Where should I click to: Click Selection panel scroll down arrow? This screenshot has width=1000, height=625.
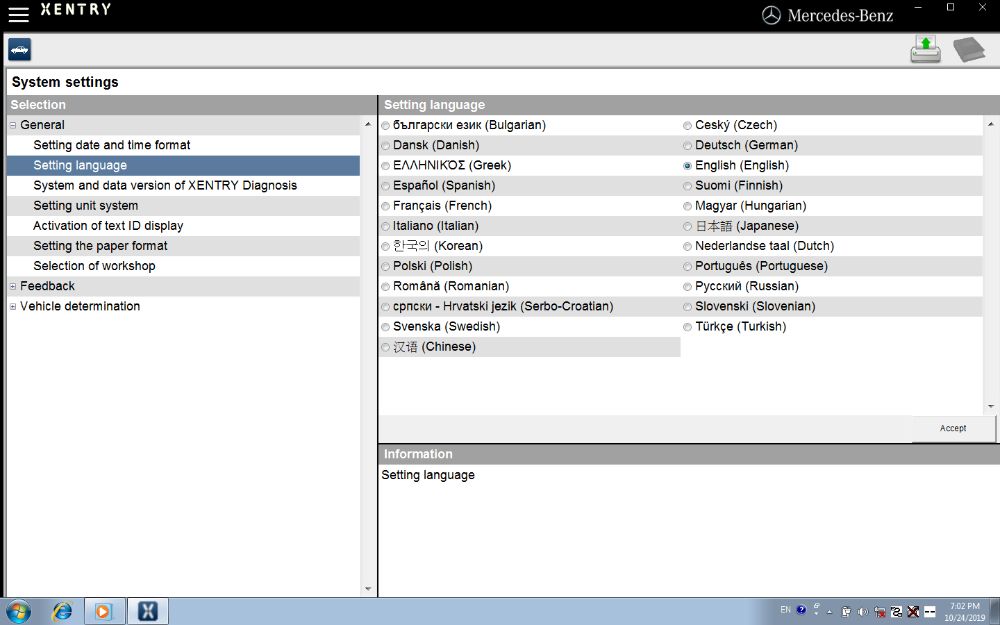pos(368,589)
